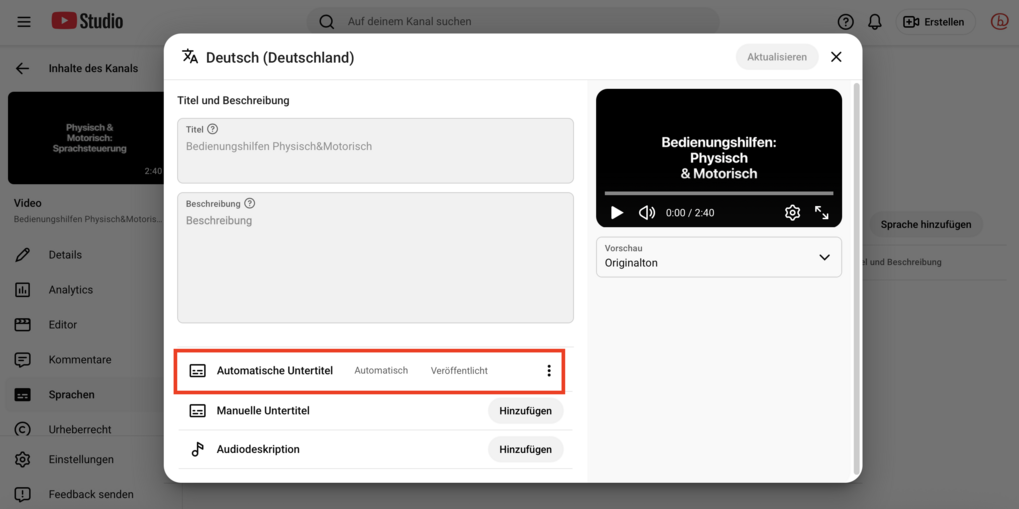
Task: Expand preview video to fullscreen
Action: [x=822, y=213]
